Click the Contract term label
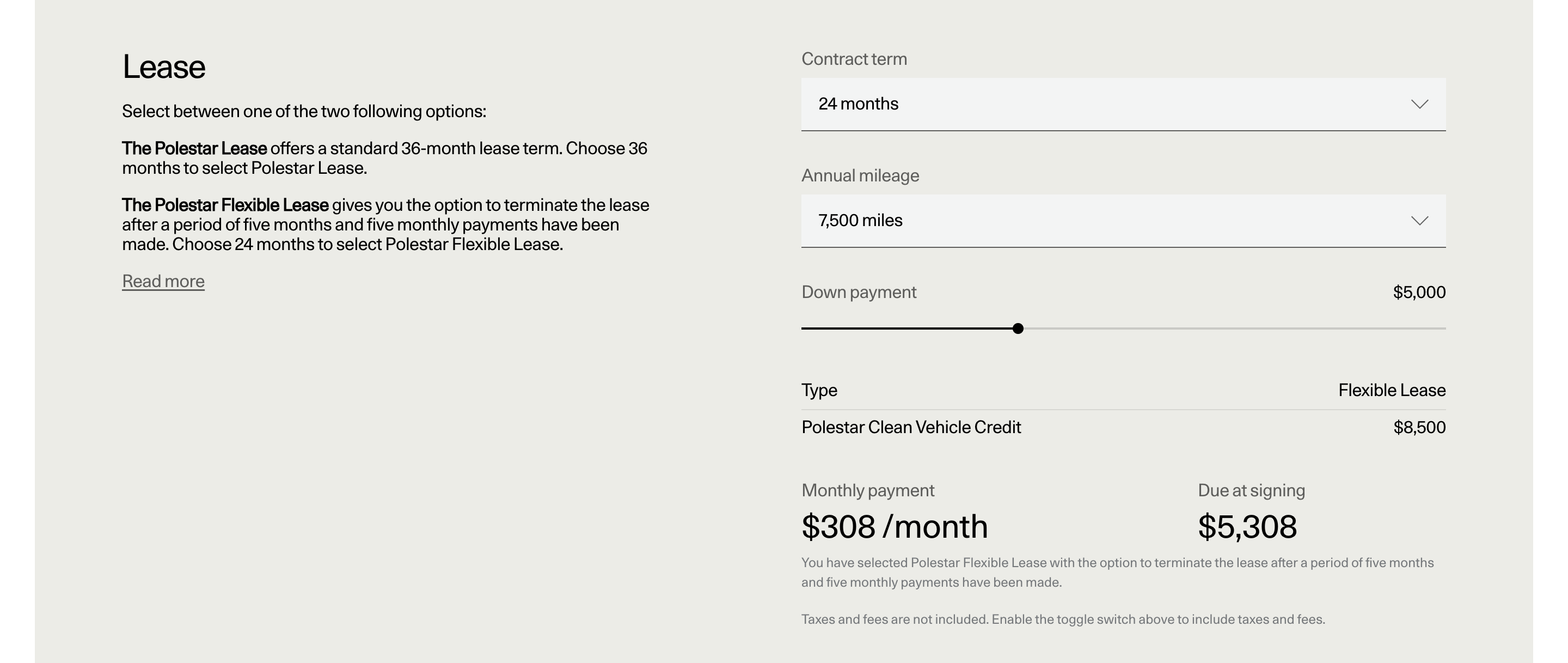1568x663 pixels. coord(853,59)
